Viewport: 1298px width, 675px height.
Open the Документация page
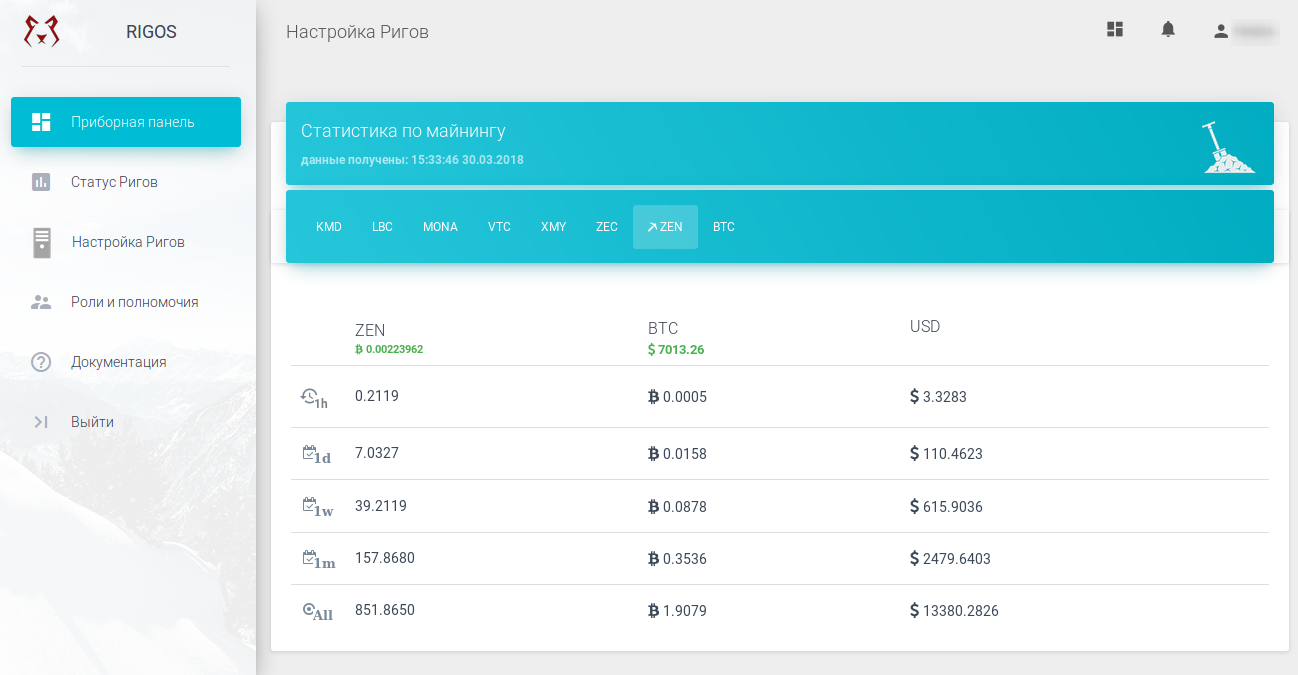point(126,362)
